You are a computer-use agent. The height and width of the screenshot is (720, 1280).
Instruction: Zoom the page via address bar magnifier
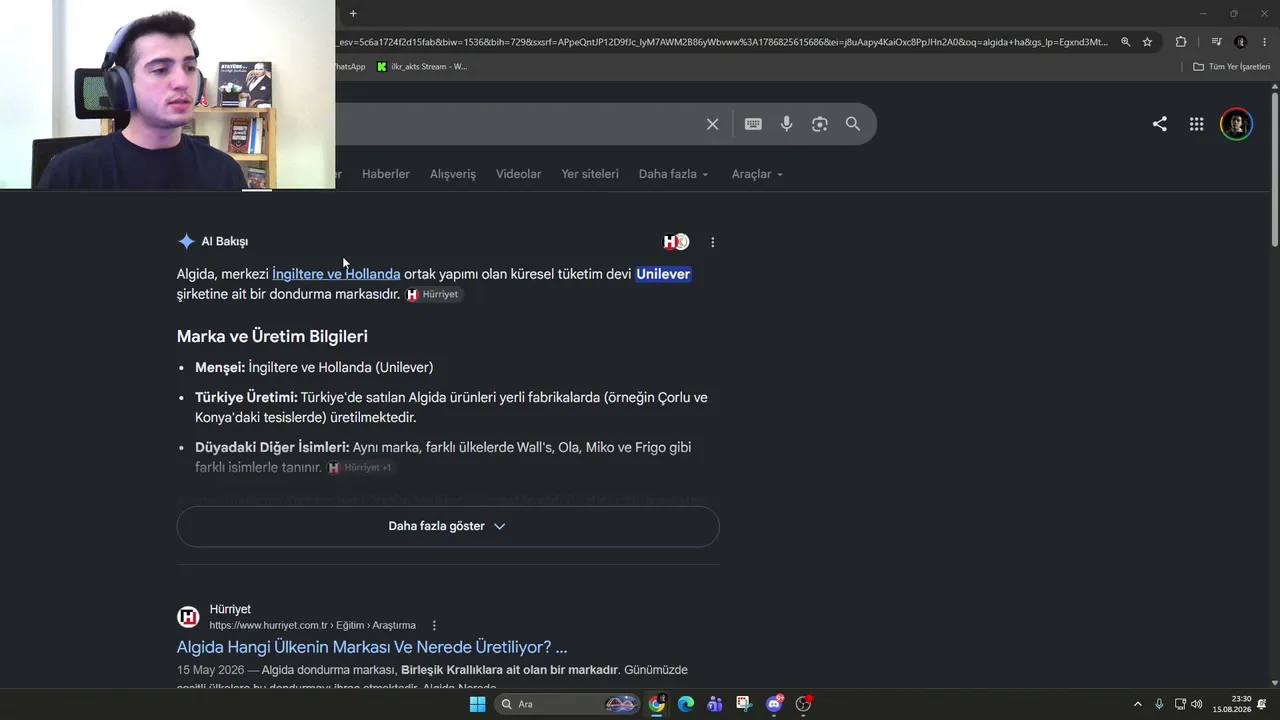pos(1125,42)
